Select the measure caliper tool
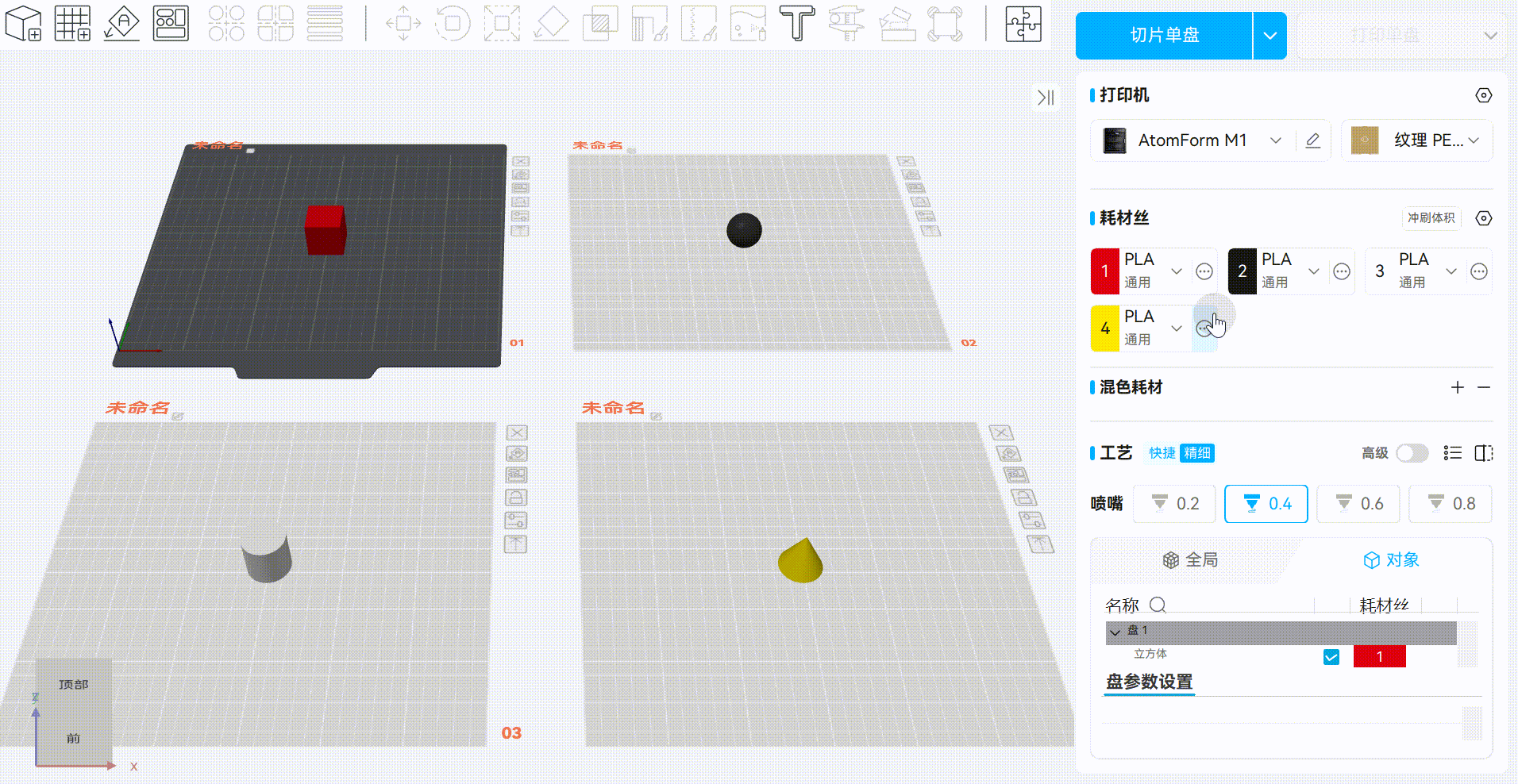 click(846, 24)
